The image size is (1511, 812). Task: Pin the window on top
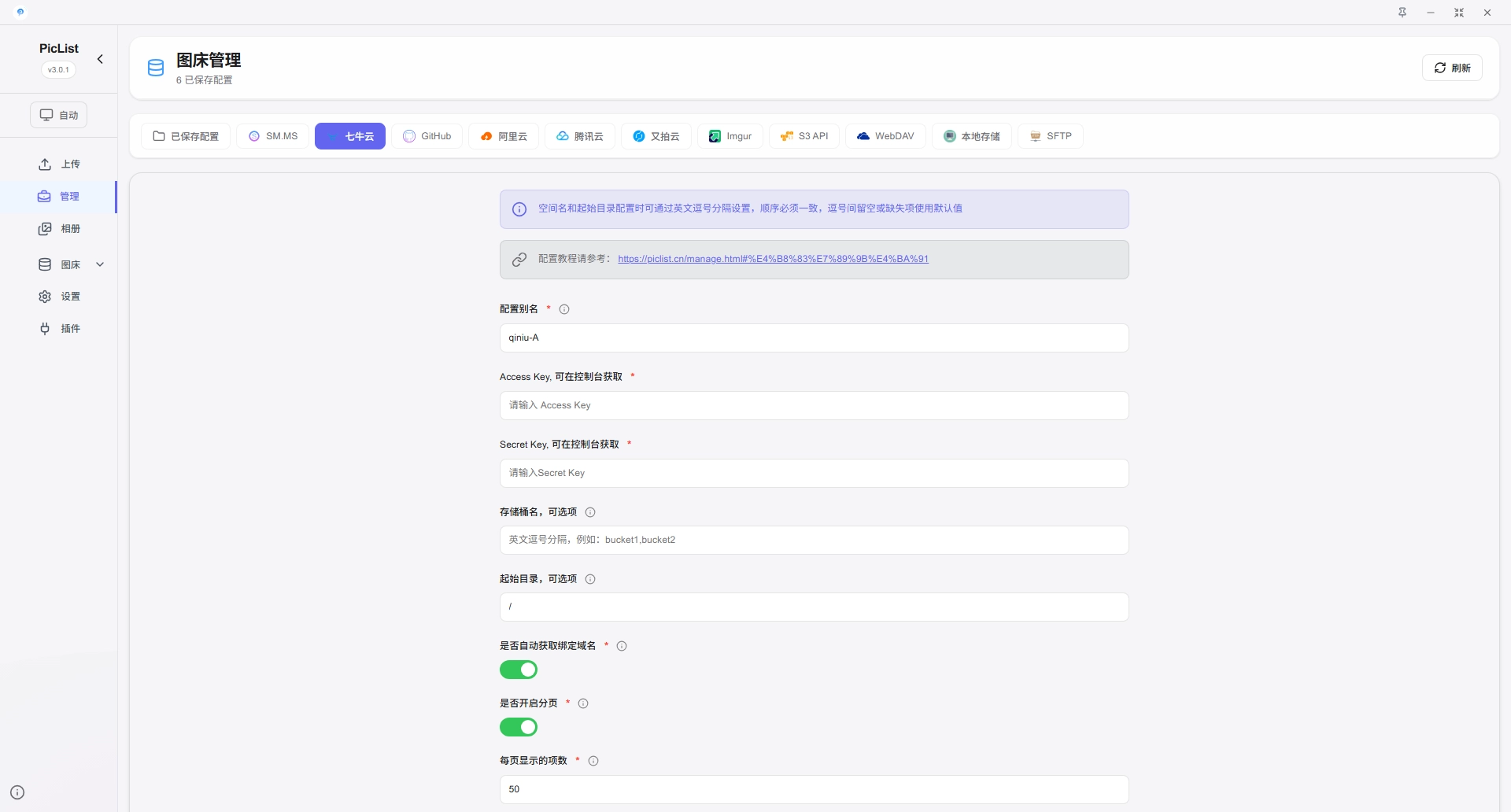1402,13
